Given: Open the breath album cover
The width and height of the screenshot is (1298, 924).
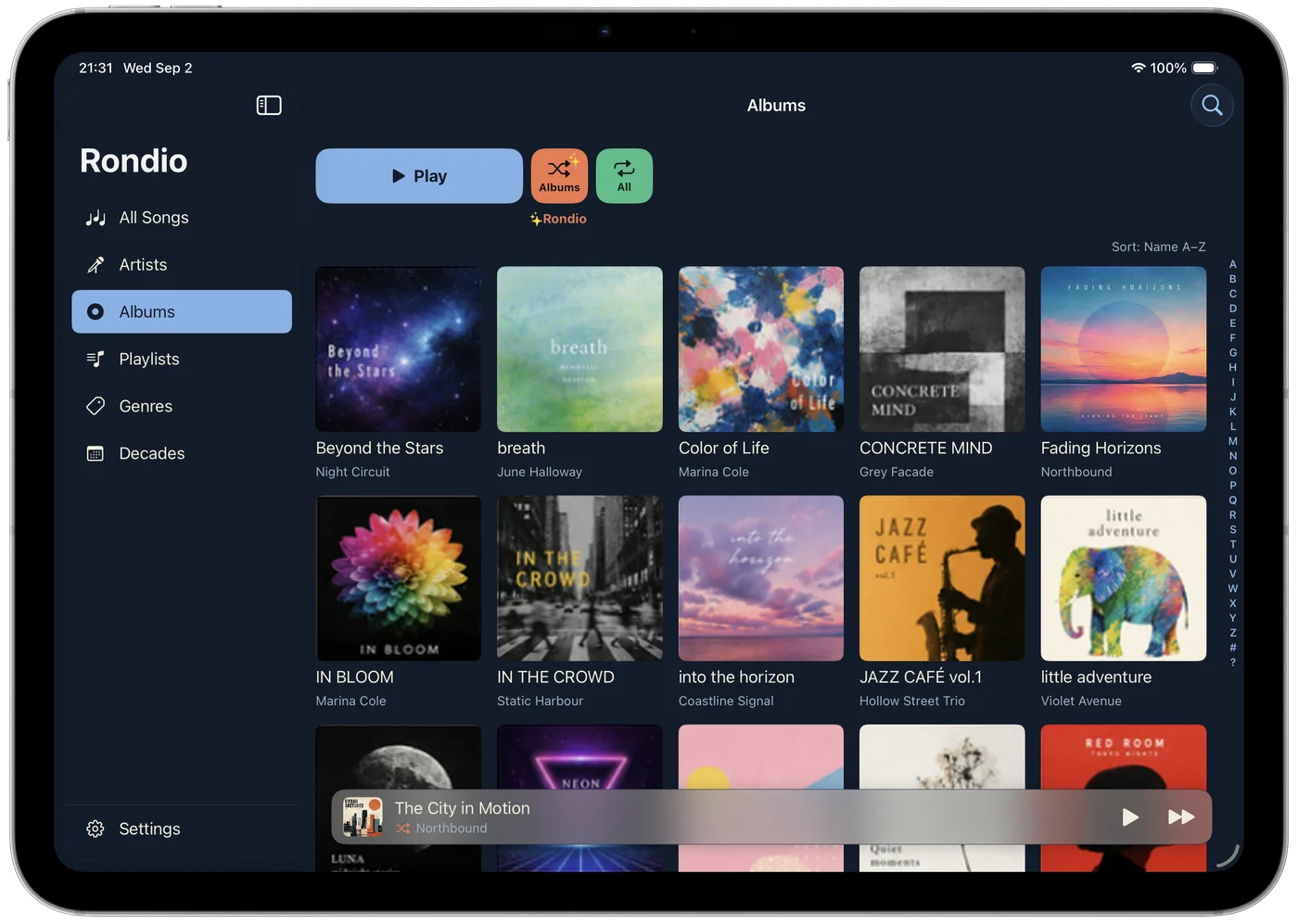Looking at the screenshot, I should pyautogui.click(x=579, y=349).
